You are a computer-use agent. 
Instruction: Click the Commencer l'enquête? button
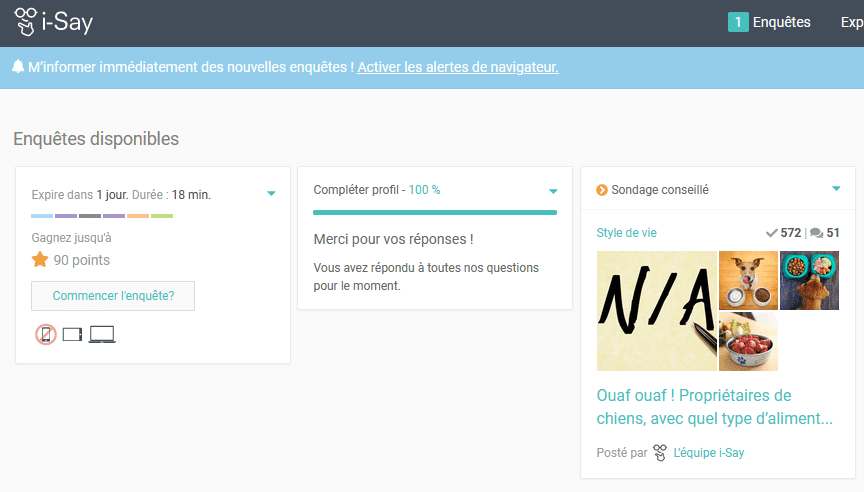pyautogui.click(x=113, y=296)
